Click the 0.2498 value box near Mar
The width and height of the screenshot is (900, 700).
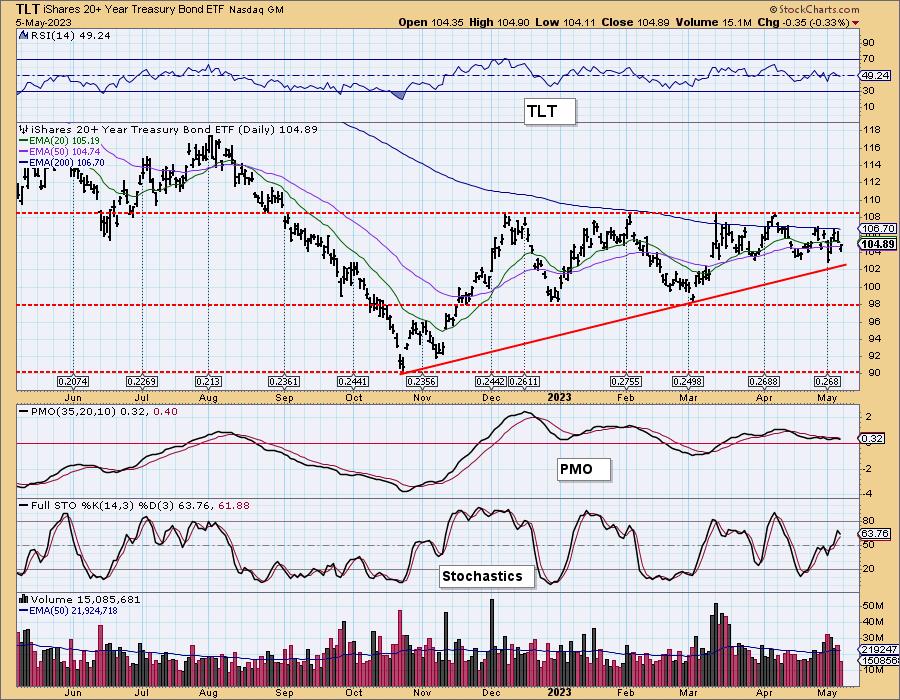[x=688, y=382]
